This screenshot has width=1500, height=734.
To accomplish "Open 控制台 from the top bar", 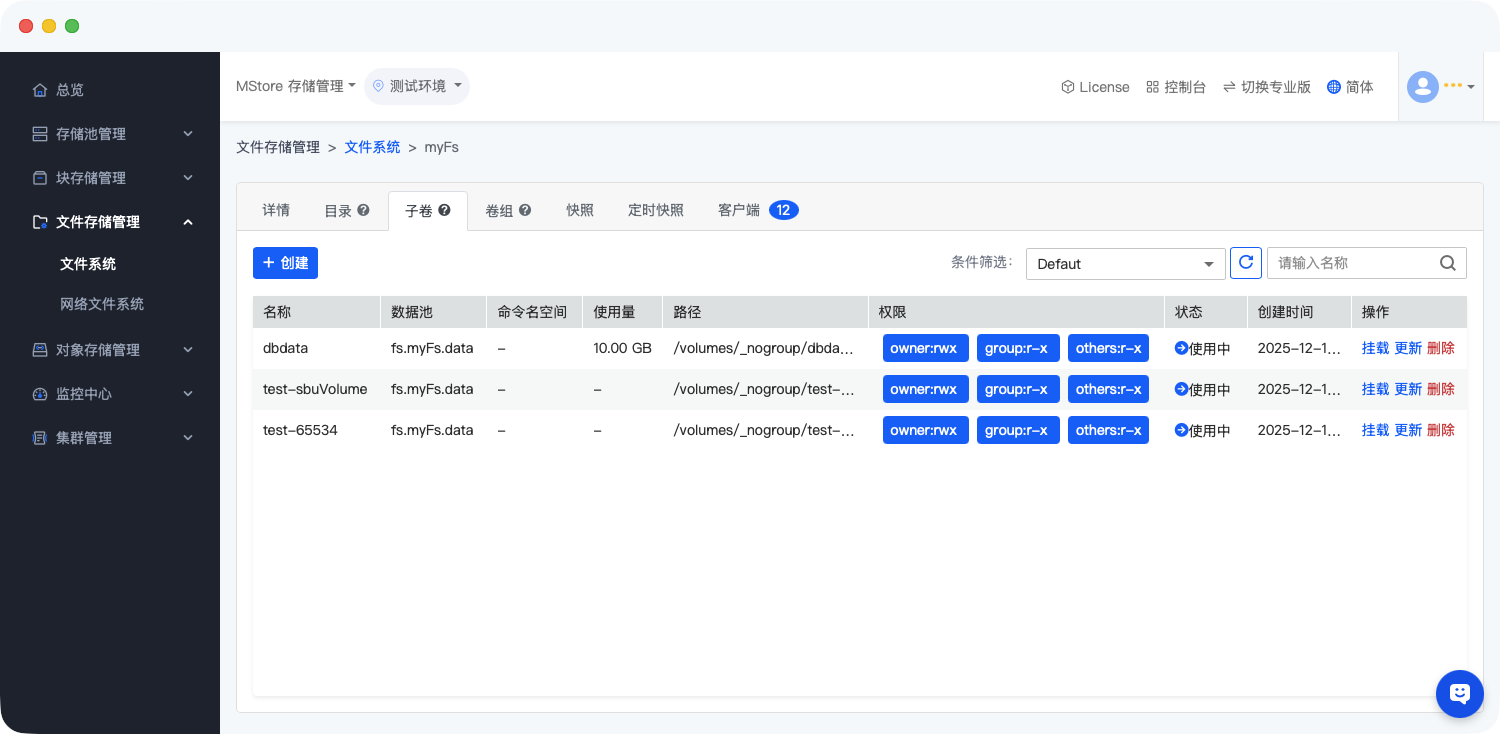I will pos(1176,87).
